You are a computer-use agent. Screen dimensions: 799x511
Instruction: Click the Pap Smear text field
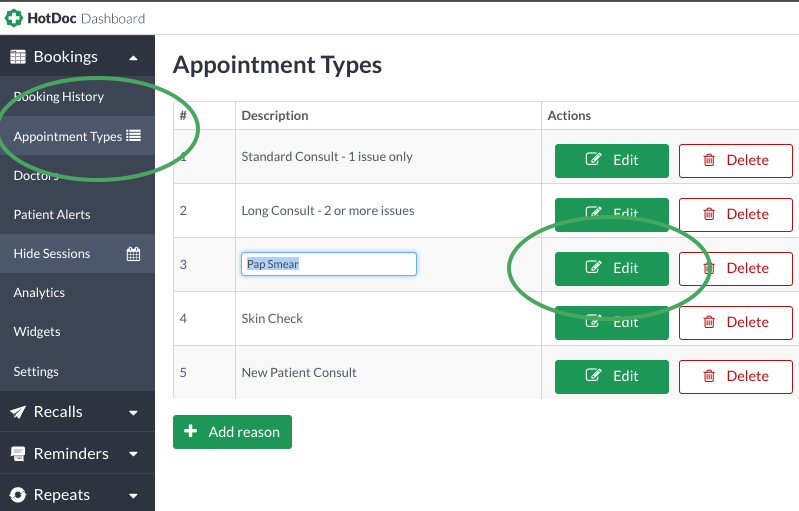click(329, 264)
